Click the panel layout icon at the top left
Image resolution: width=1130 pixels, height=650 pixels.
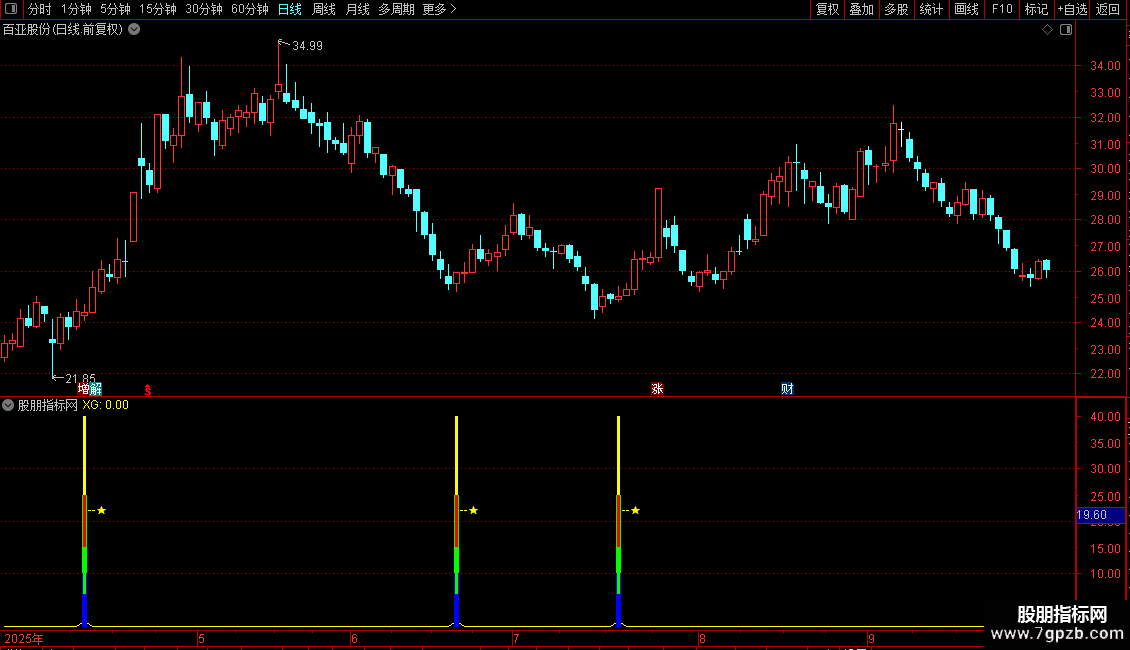11,9
